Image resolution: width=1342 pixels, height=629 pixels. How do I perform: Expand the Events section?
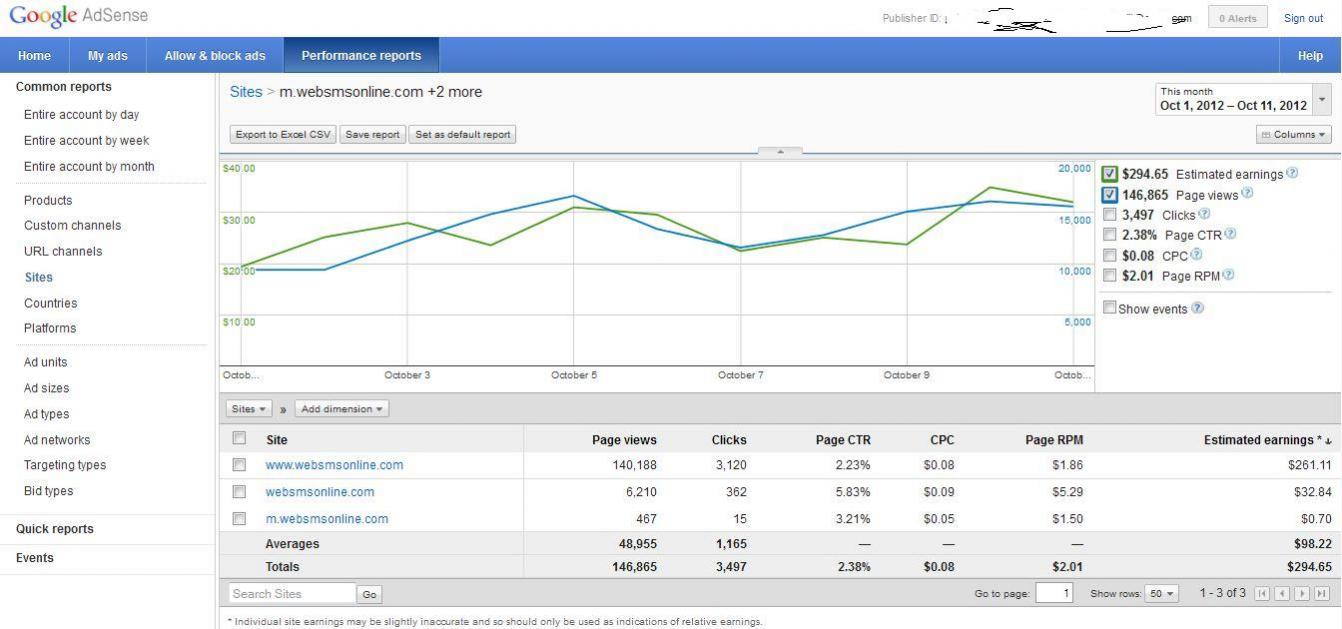pos(35,558)
